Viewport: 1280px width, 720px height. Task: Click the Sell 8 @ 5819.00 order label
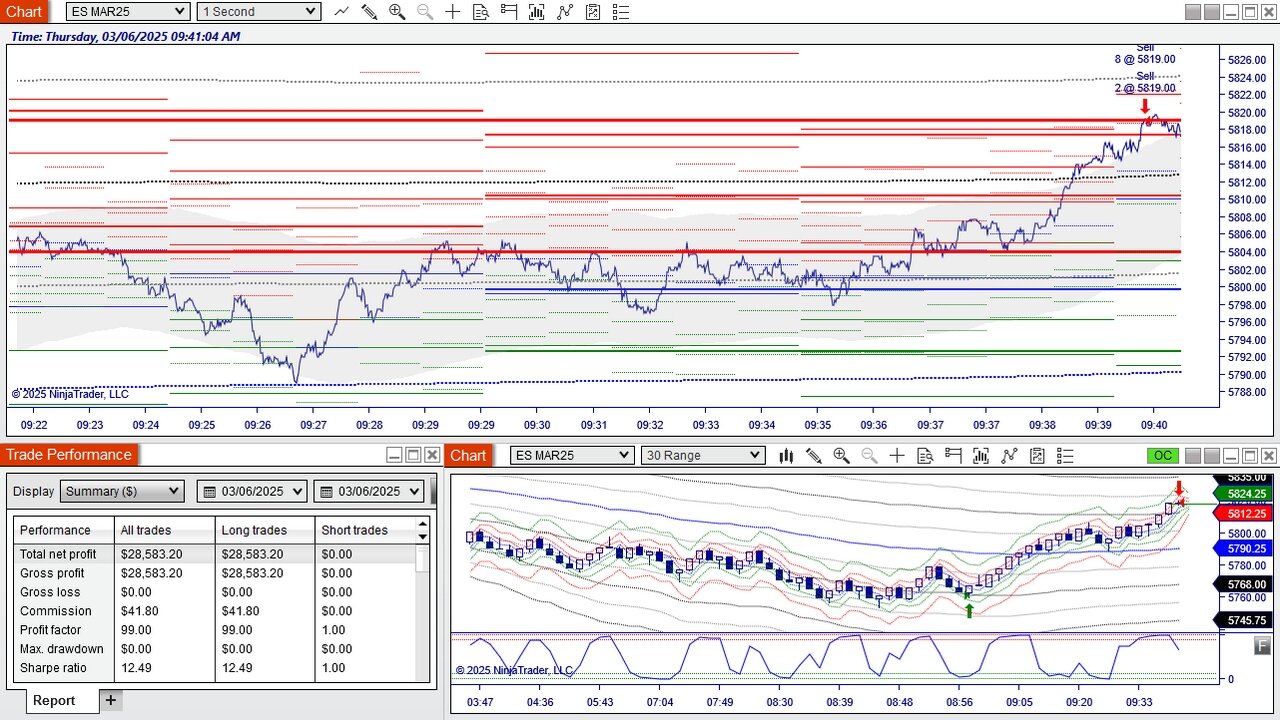pos(1145,54)
